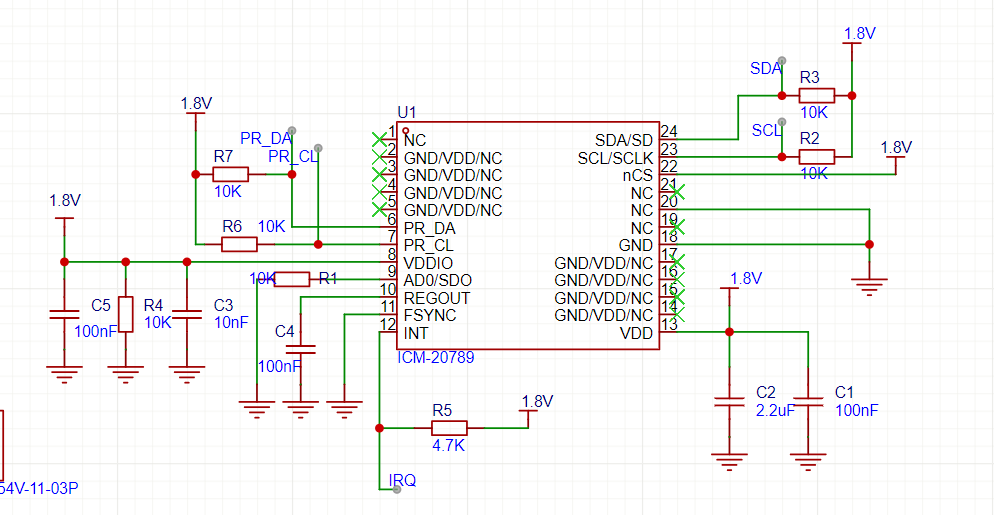Select the ground symbol on the FSYNC wire
The image size is (994, 515).
(x=344, y=409)
